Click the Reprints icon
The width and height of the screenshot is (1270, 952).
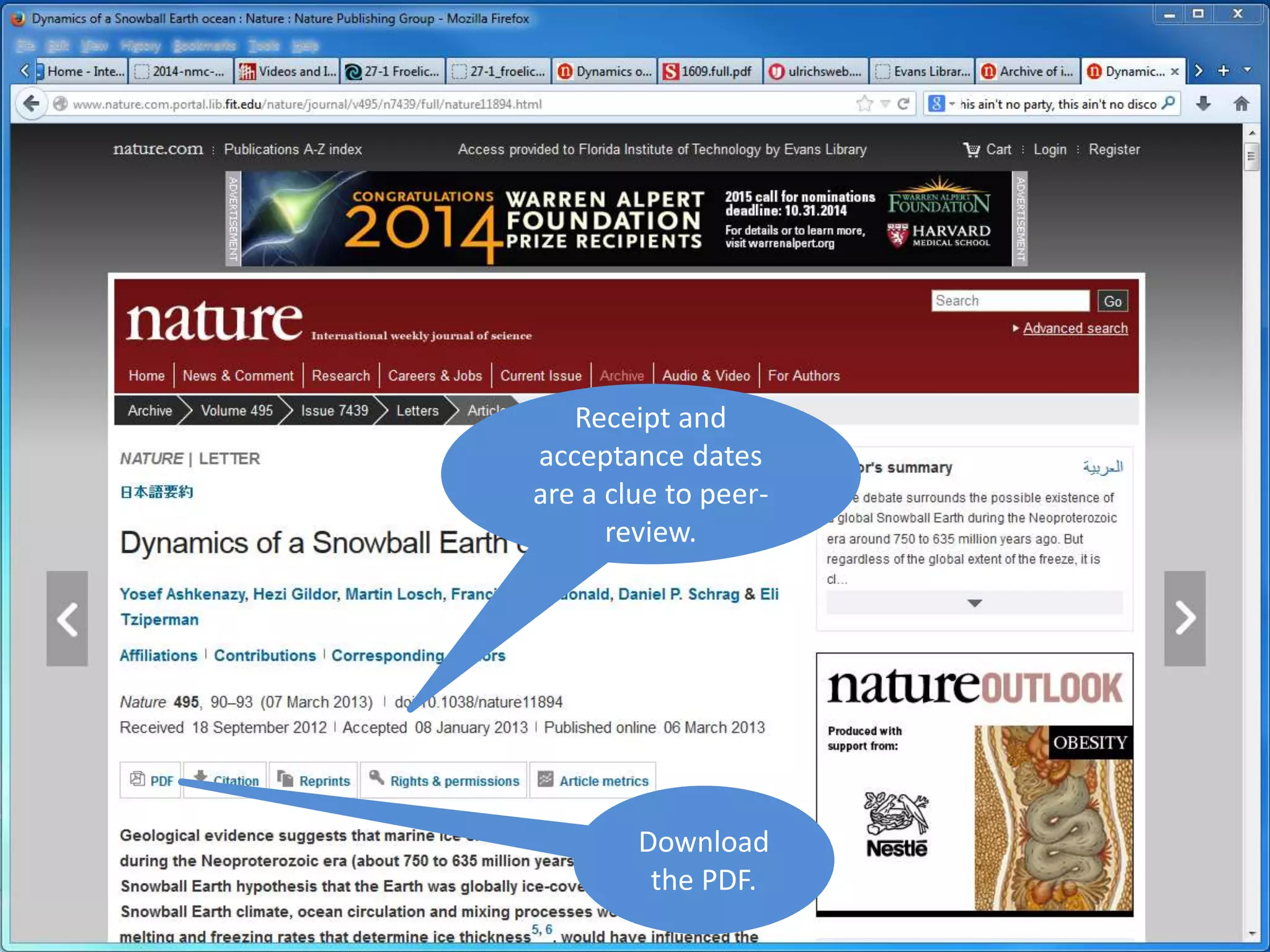click(285, 778)
